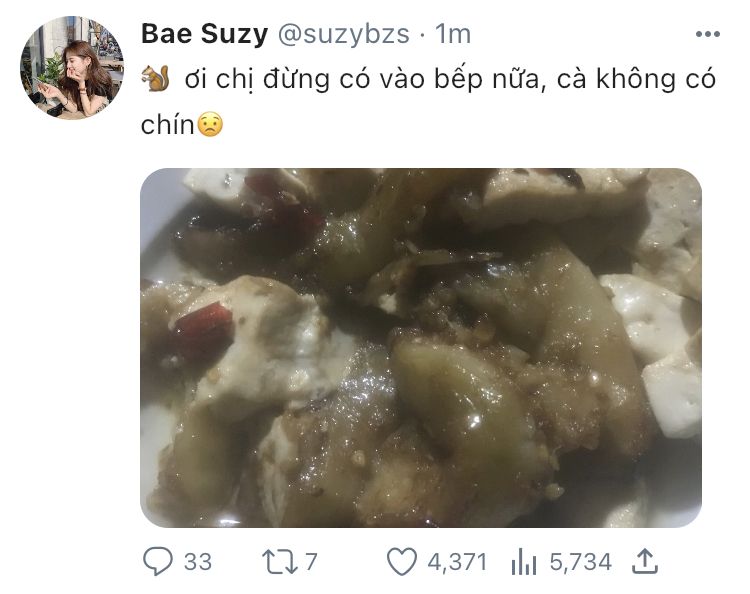Click the 33 replies count
The image size is (750, 594).
click(x=198, y=561)
